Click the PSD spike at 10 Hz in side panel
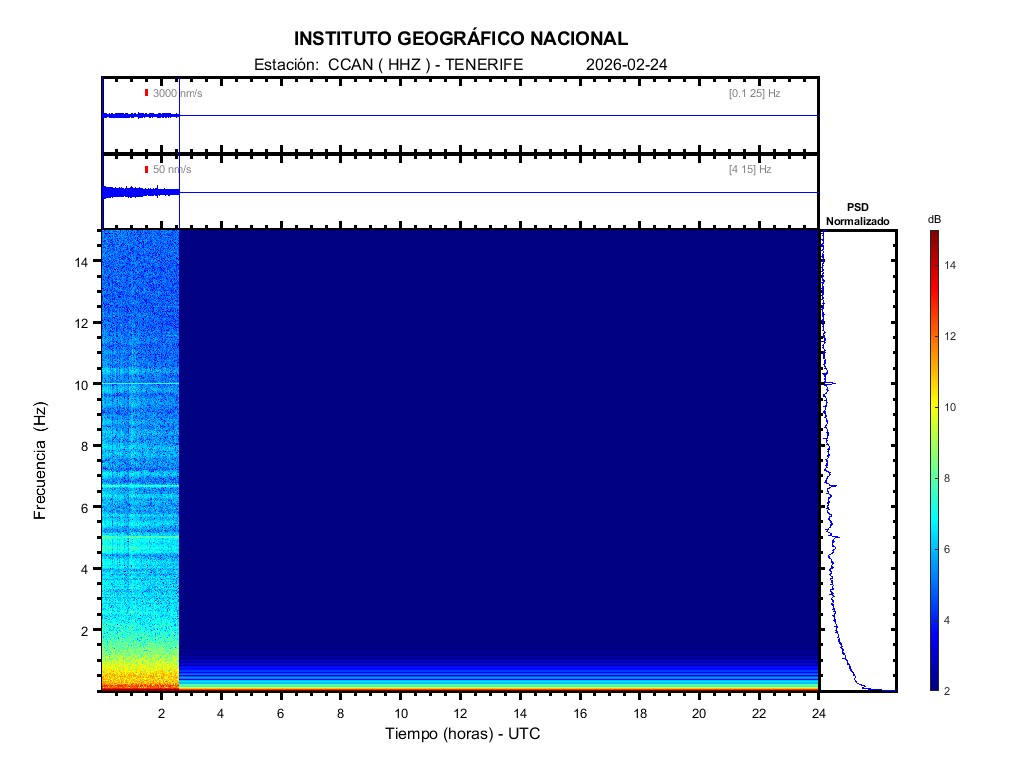 click(x=829, y=383)
